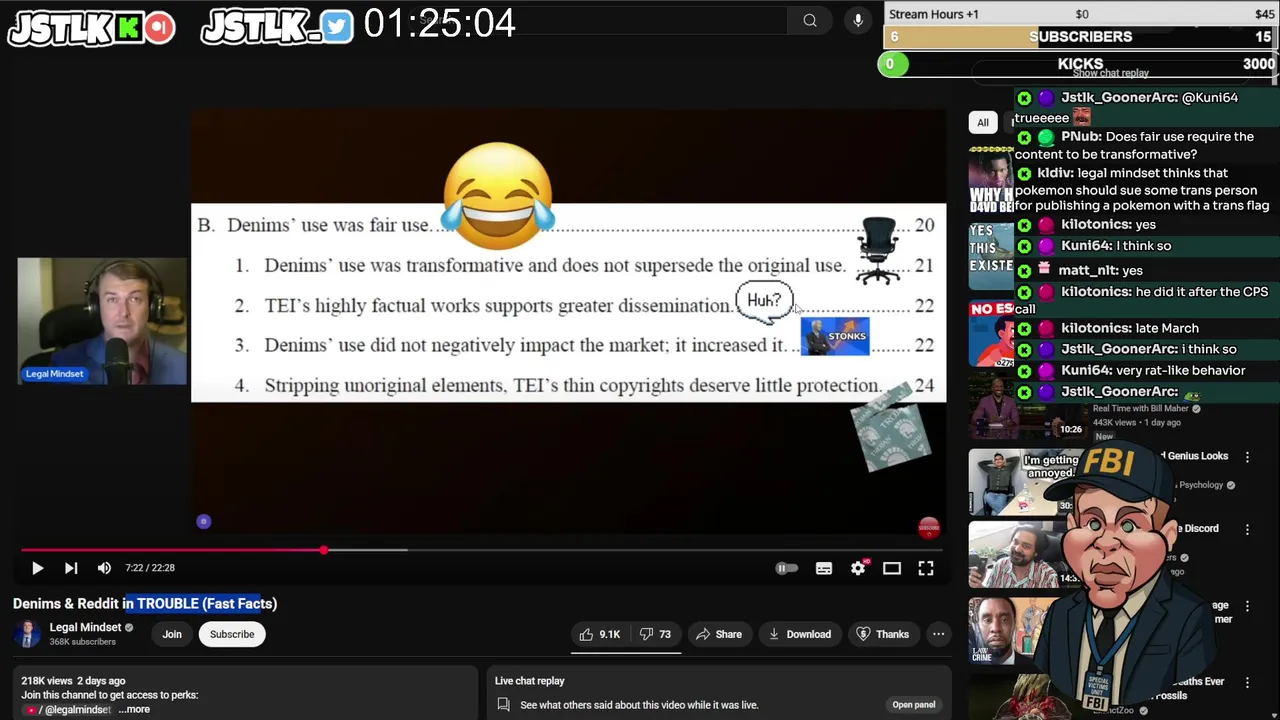
Task: Click the Legal Mindset webcam inset in the video
Action: coord(102,321)
